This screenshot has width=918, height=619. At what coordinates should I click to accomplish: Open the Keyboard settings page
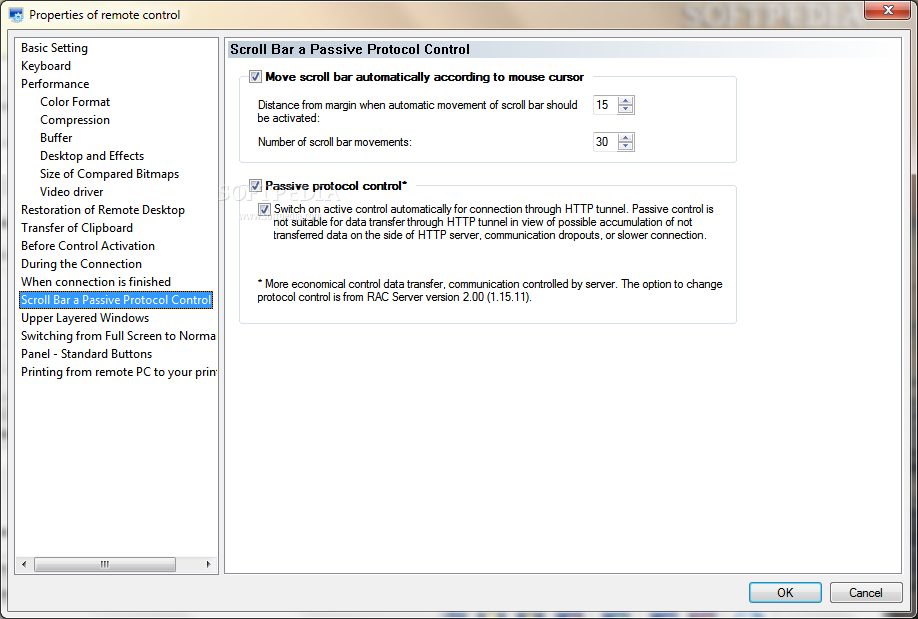pyautogui.click(x=46, y=66)
